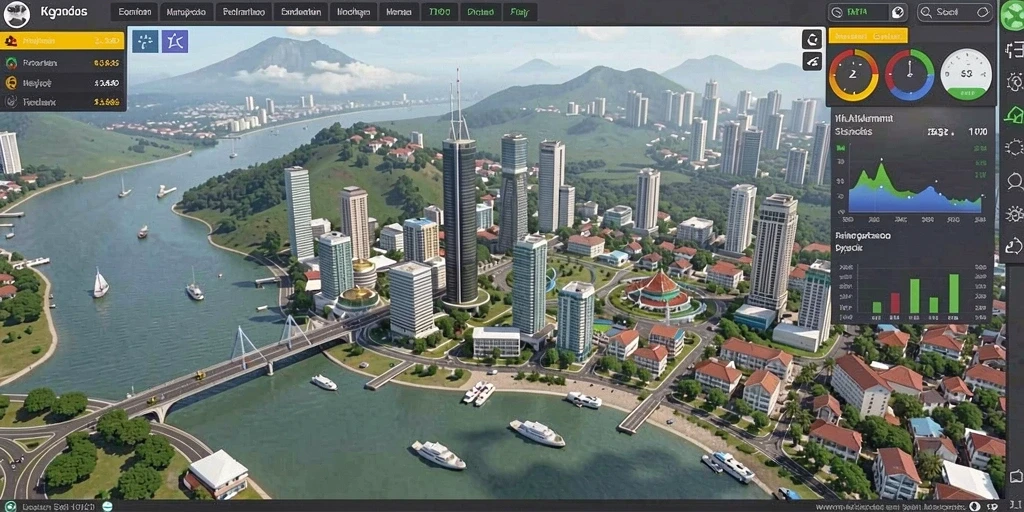Screen dimensions: 1024x512
Task: Open the magnifier icon in right sidebar
Action: 1014,181
